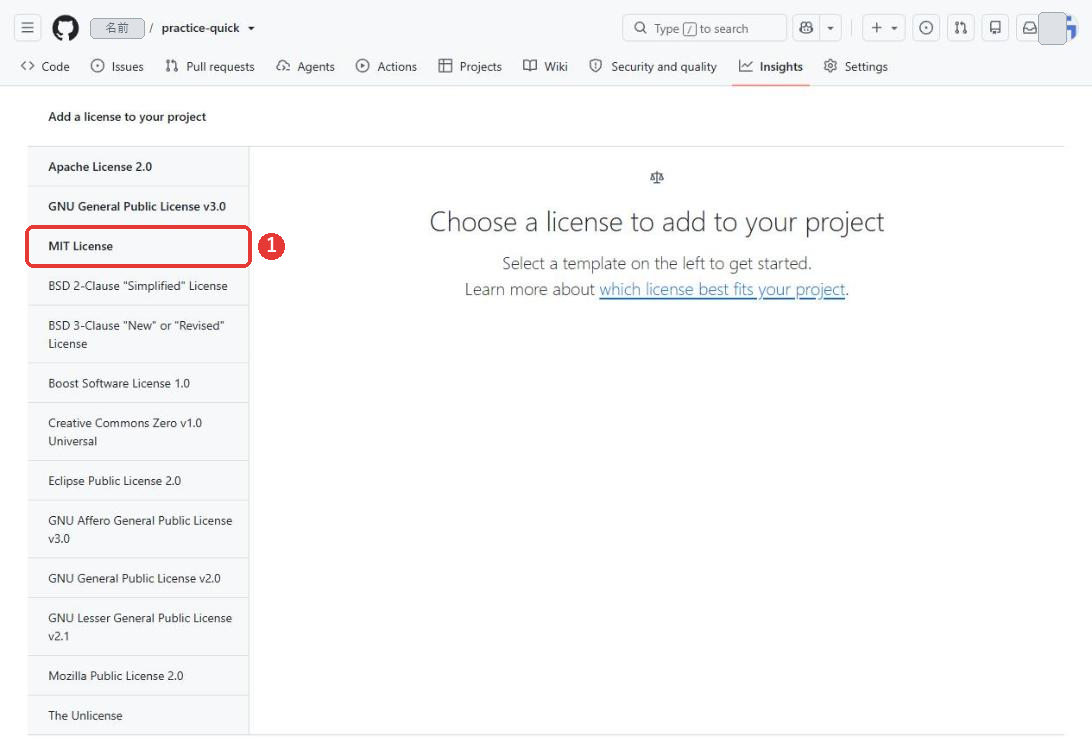Select GNU General Public License v3.0
The image size is (1092, 740).
138,206
